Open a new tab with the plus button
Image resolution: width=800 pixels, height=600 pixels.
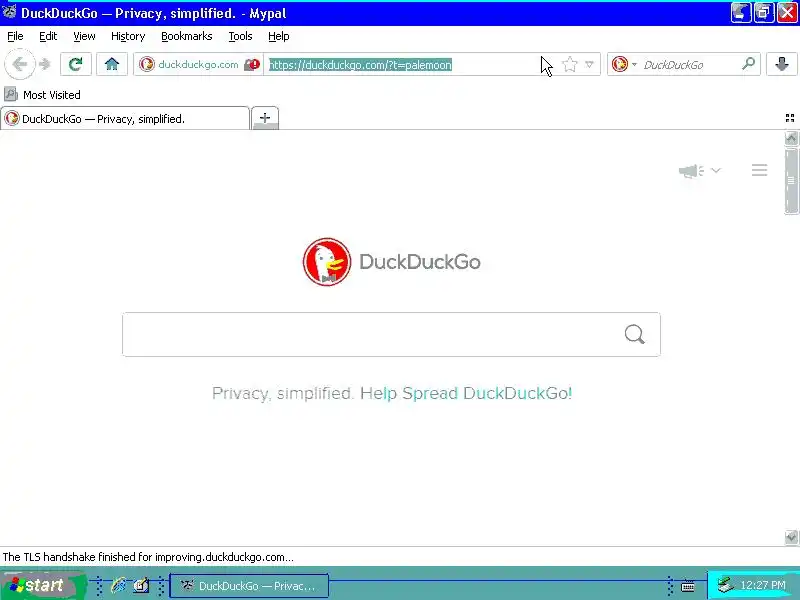[x=265, y=118]
